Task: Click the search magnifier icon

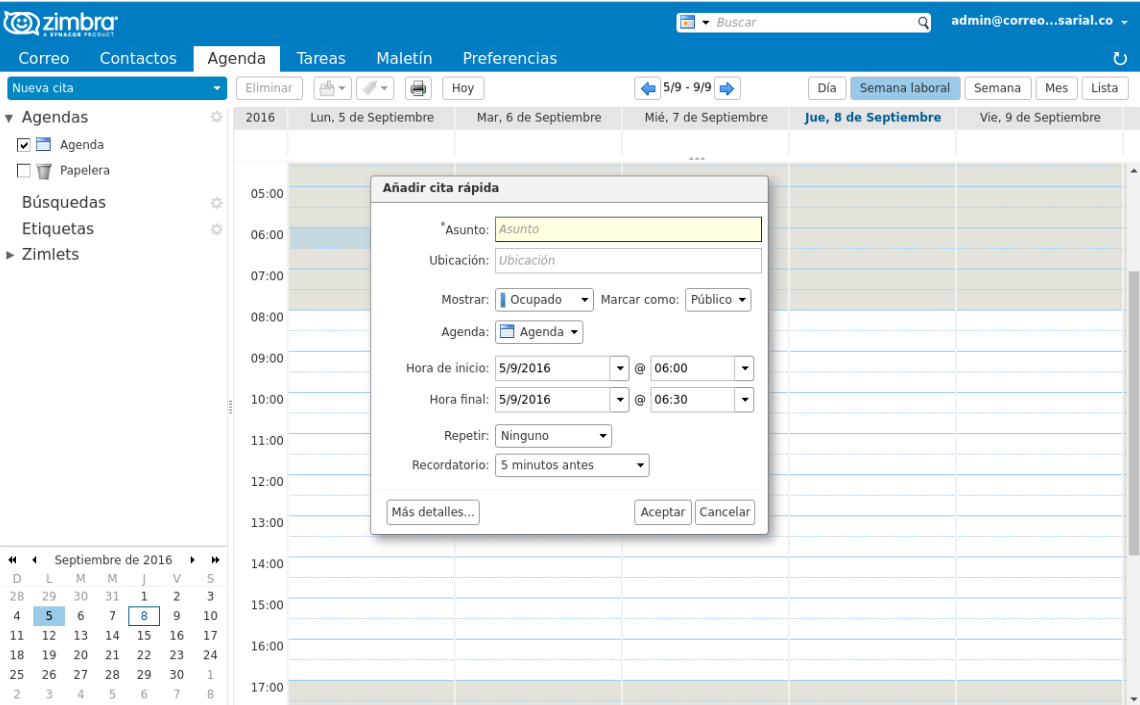Action: tap(923, 22)
